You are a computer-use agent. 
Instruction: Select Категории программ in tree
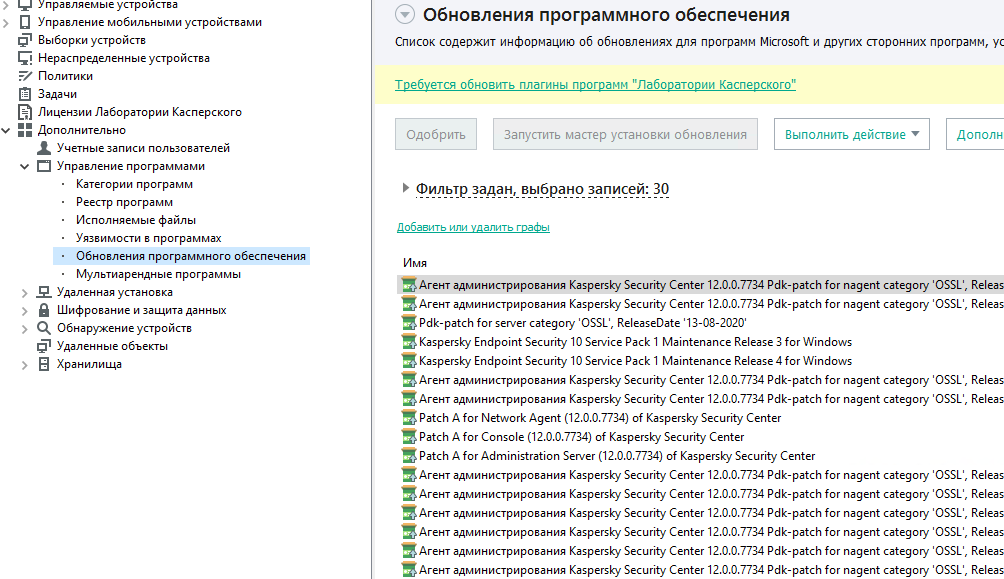tap(134, 184)
